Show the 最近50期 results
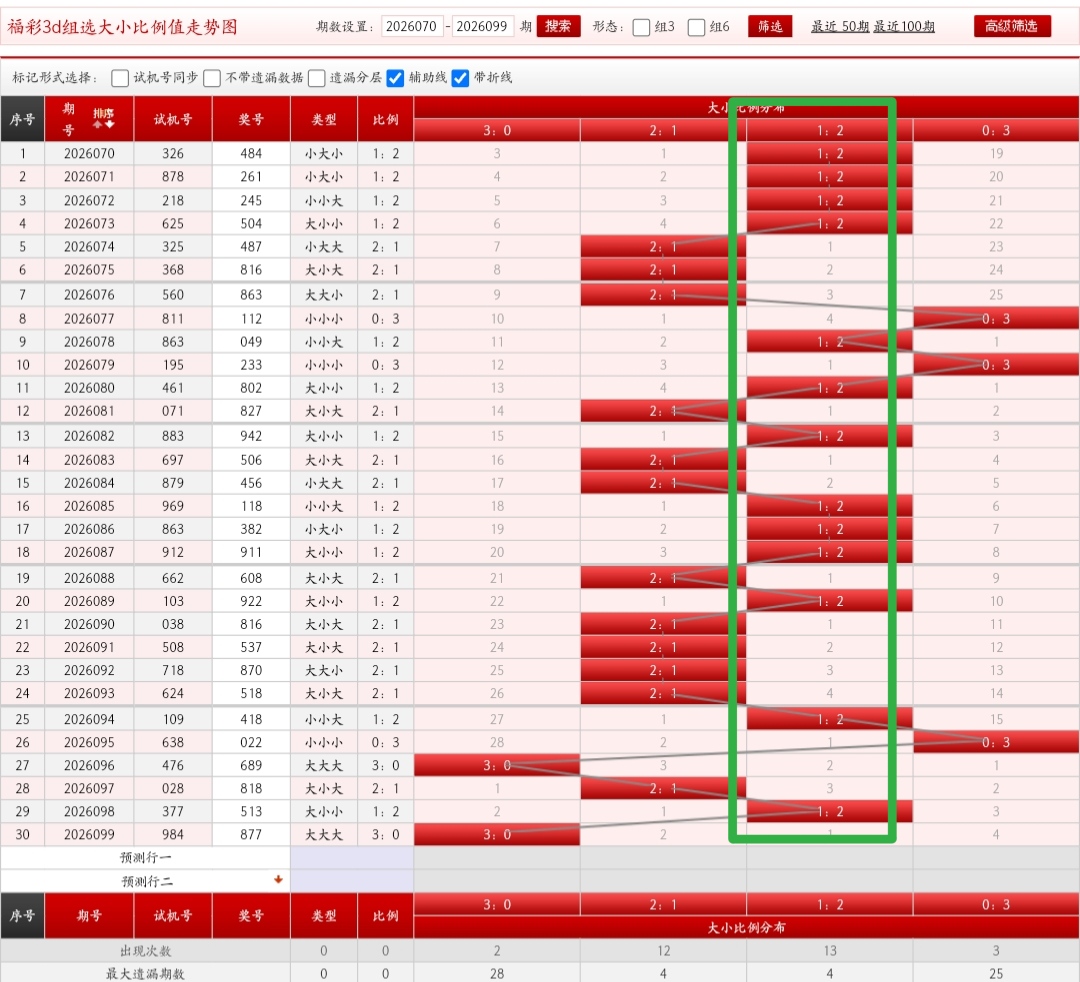The image size is (1080, 982). [x=840, y=27]
